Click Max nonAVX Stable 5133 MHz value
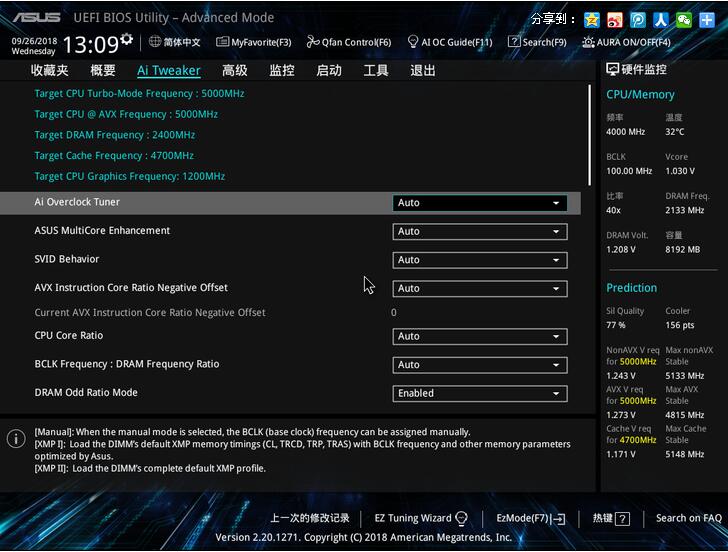 click(684, 376)
